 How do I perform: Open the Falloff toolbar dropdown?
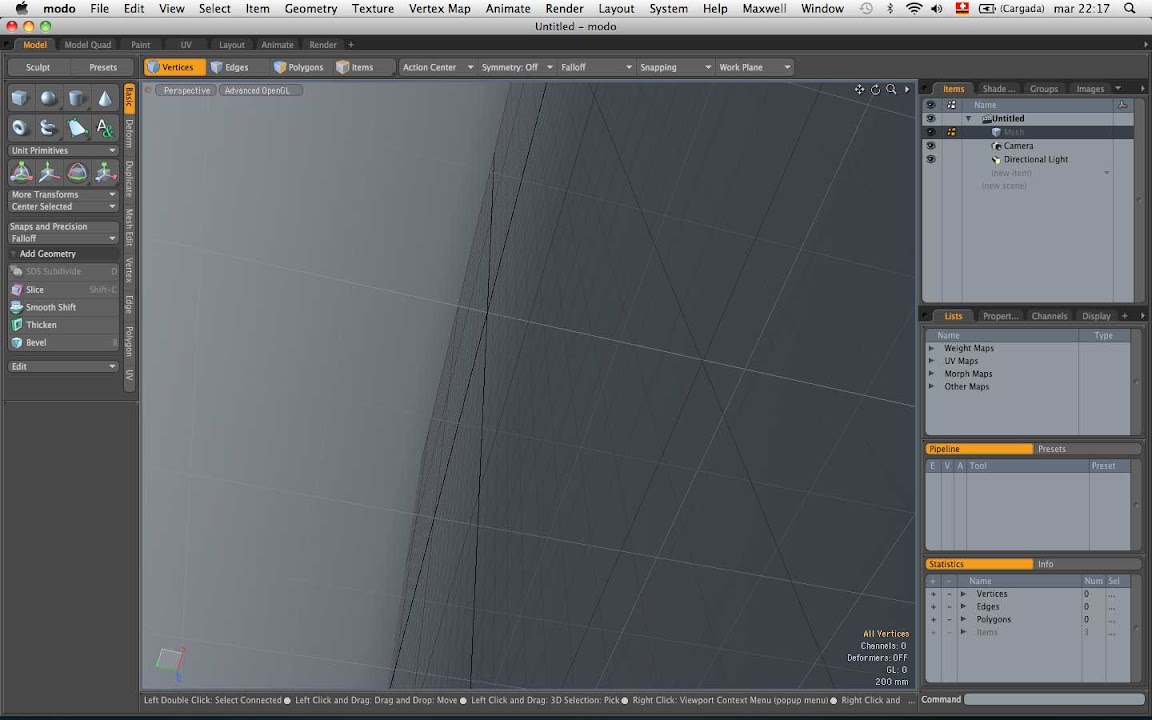click(596, 67)
